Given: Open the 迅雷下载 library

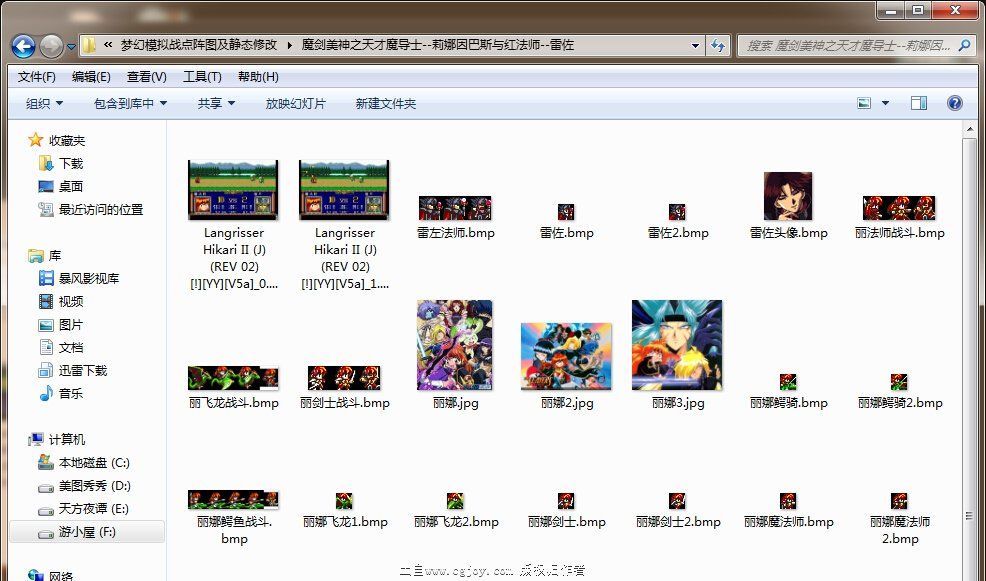Looking at the screenshot, I should click(72, 370).
